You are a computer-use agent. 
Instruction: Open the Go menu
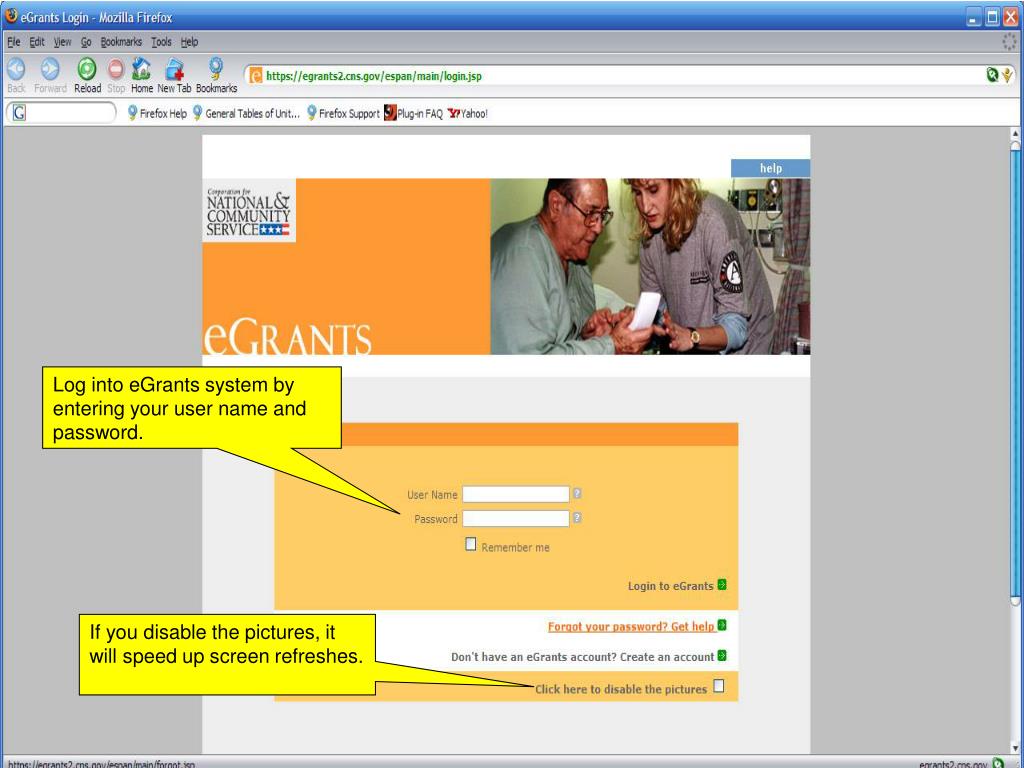point(86,42)
